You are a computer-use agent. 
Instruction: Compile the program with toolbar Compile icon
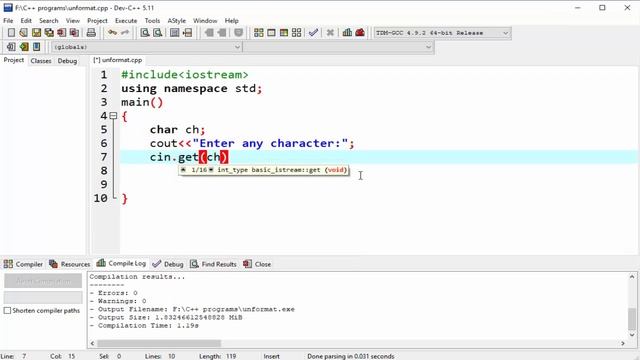click(x=258, y=33)
